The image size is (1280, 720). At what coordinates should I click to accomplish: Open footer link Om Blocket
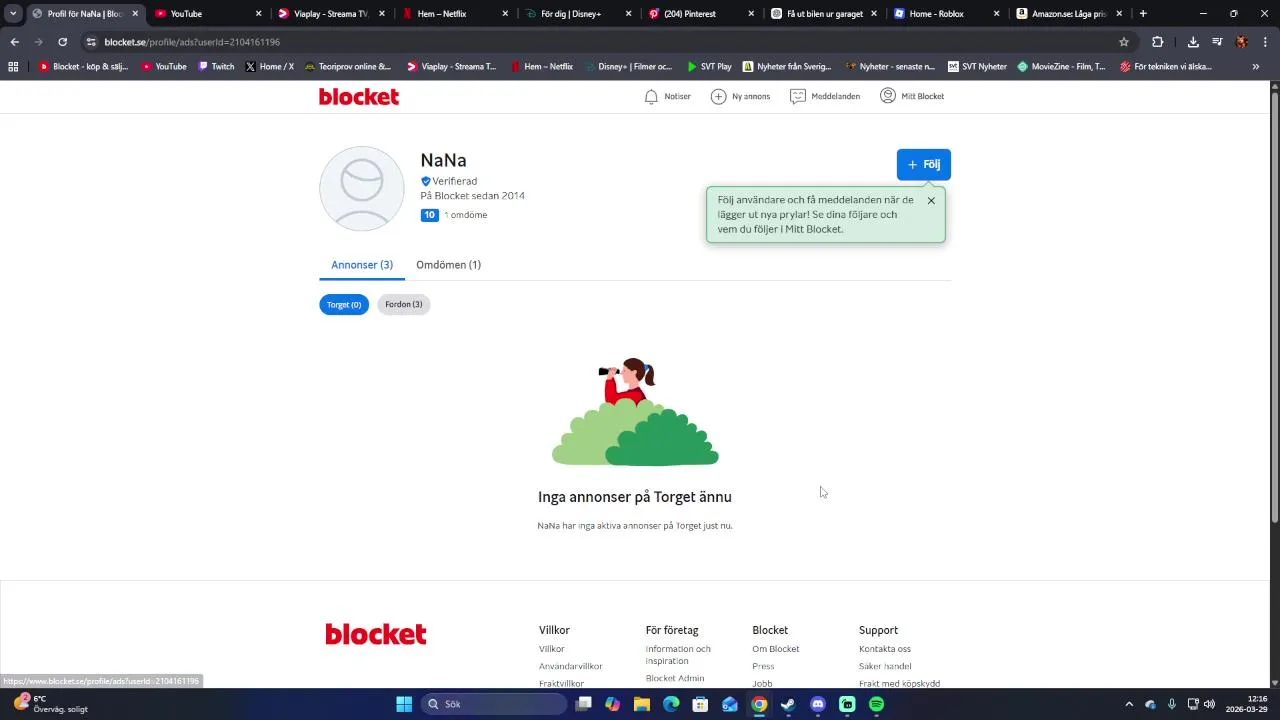[776, 649]
